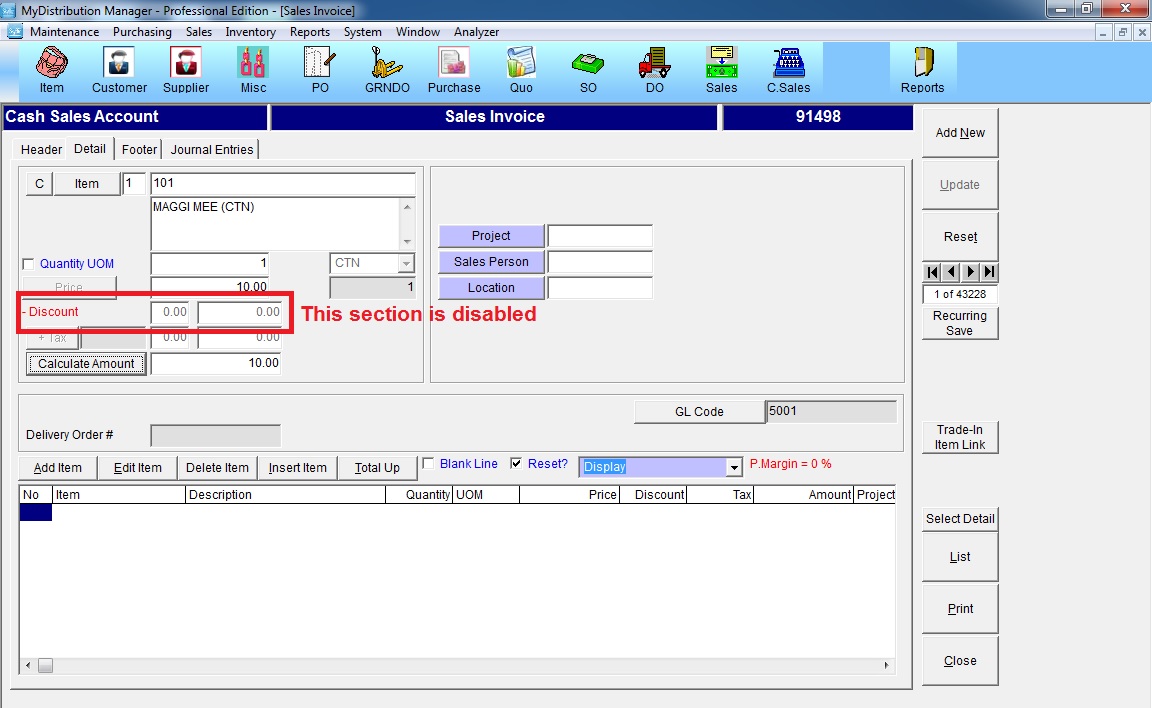1152x708 pixels.
Task: Go to the next record arrow
Action: tap(970, 272)
